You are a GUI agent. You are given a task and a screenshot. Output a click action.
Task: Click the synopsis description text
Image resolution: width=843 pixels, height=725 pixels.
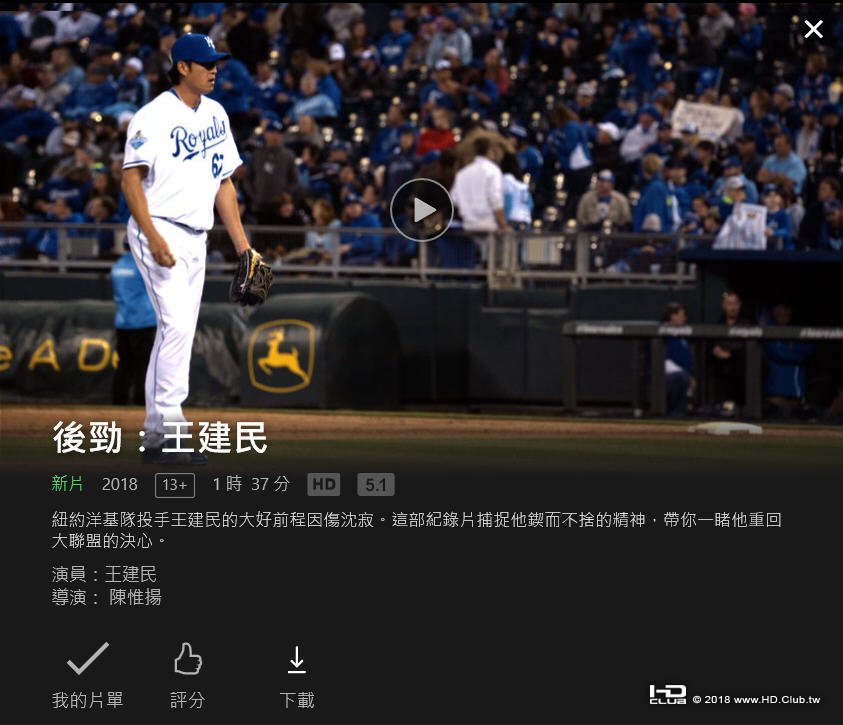pos(417,530)
